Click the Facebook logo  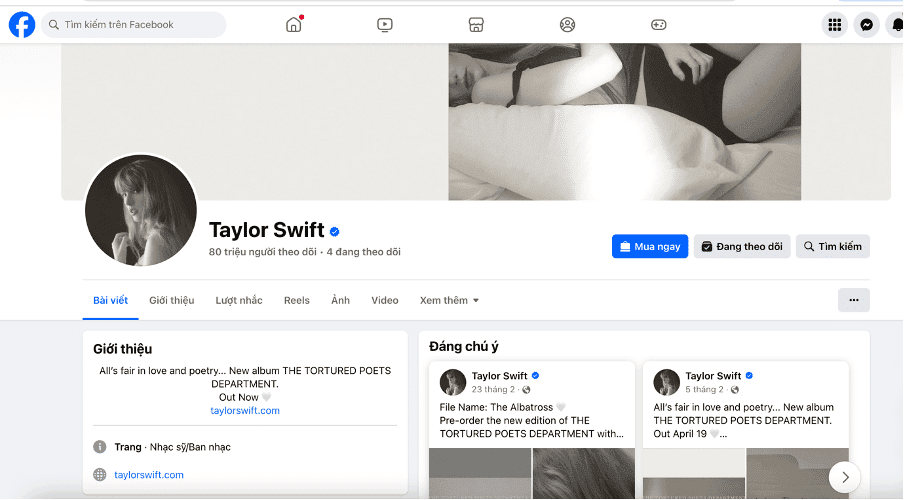click(x=22, y=25)
